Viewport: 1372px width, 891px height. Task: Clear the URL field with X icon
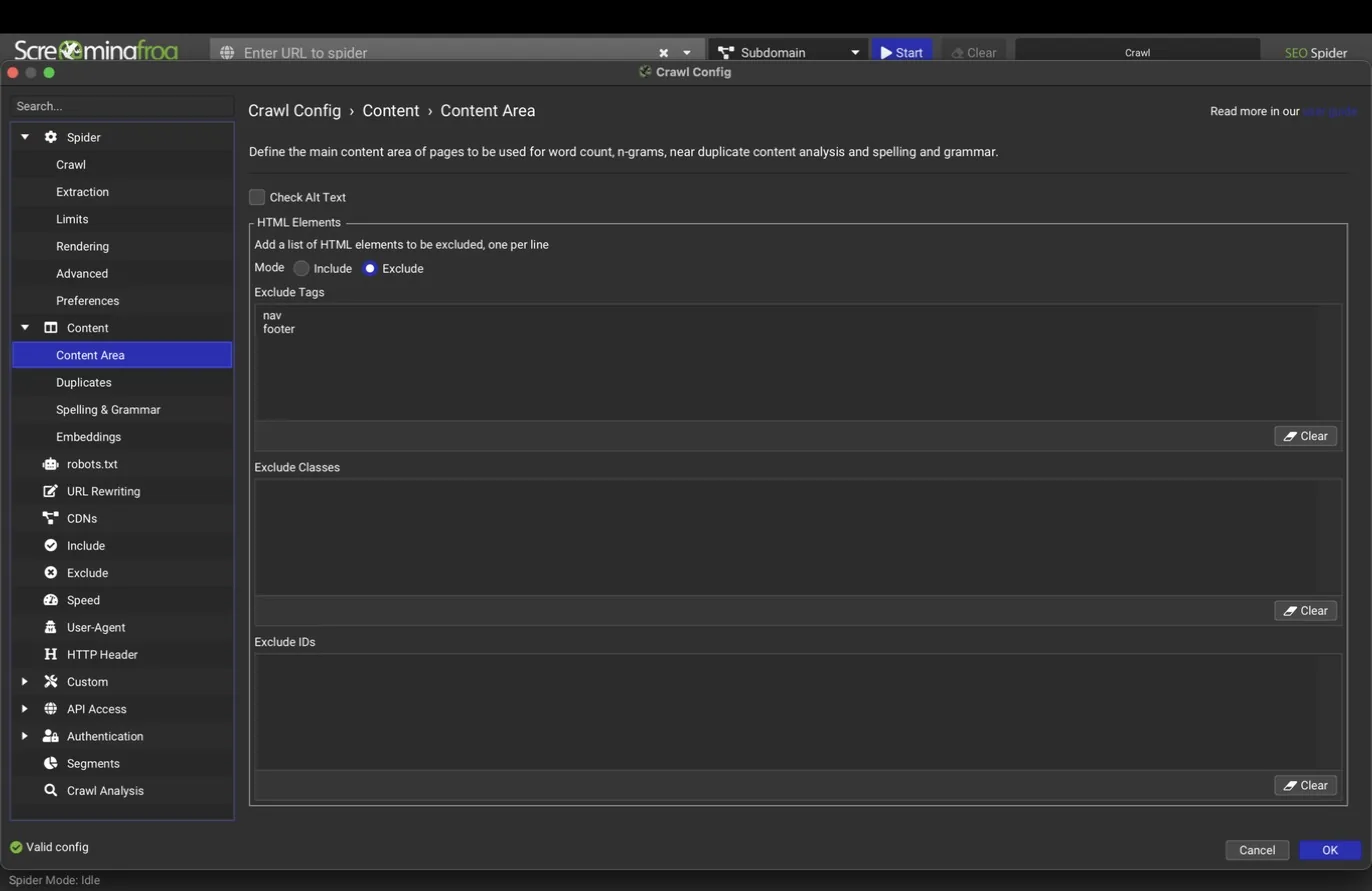click(663, 53)
